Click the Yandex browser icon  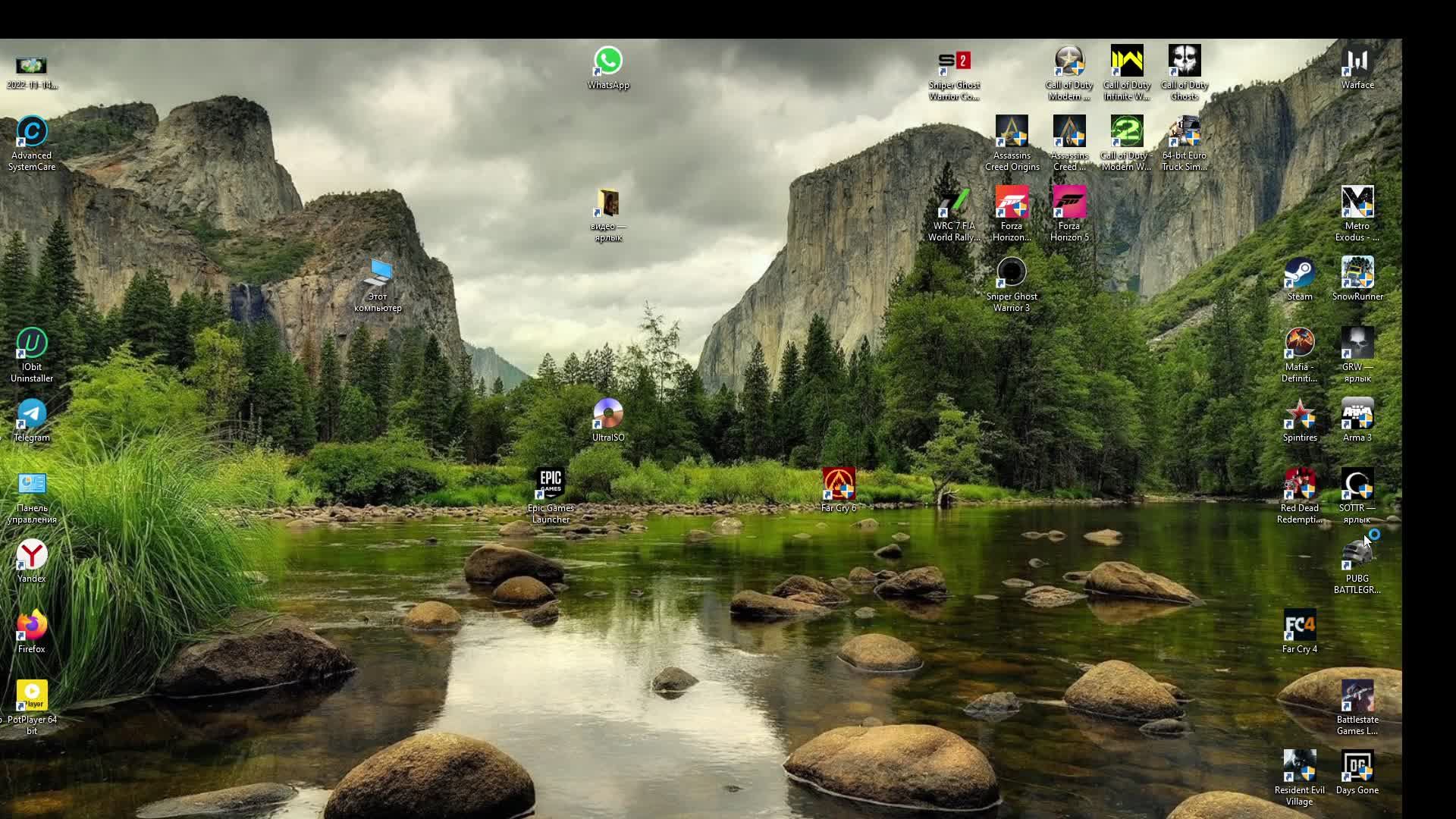coord(32,556)
